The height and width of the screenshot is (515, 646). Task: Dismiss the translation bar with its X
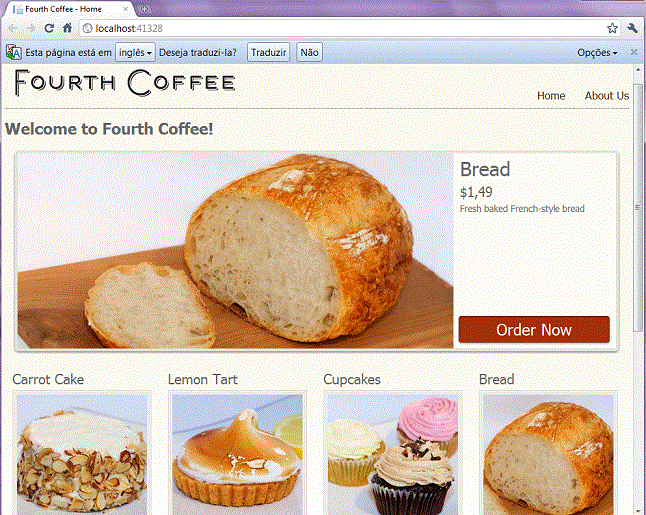point(634,52)
